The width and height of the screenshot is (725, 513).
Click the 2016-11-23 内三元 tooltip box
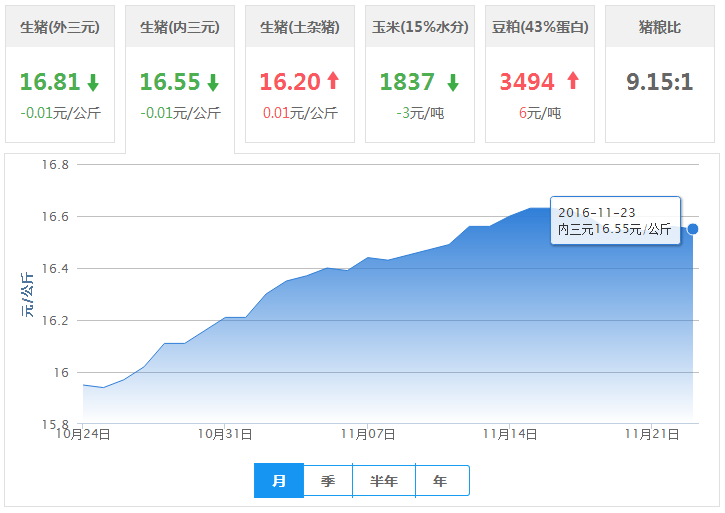coord(615,221)
